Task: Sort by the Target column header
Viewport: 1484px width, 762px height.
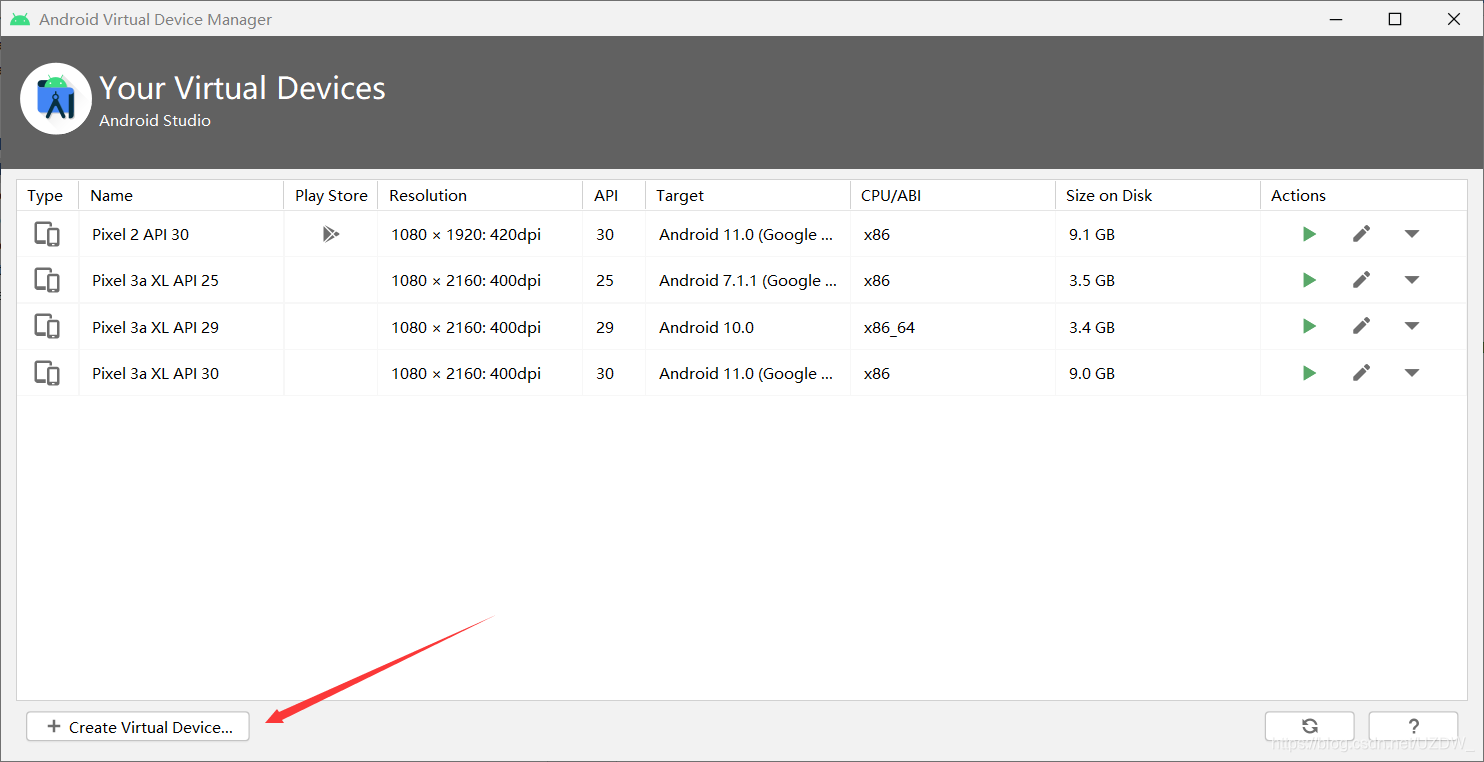Action: [x=748, y=195]
